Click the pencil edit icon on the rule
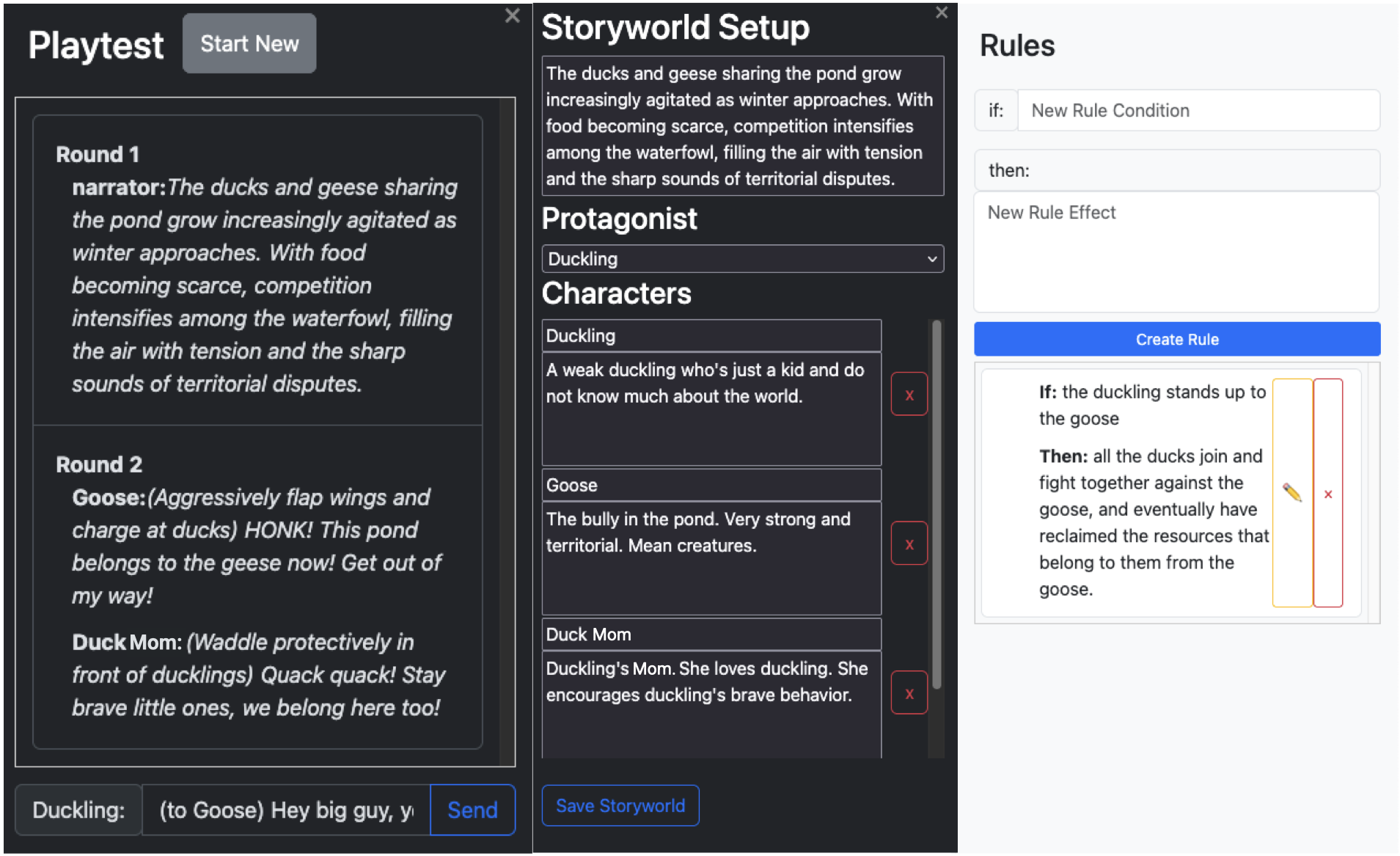1400x856 pixels. click(1291, 493)
